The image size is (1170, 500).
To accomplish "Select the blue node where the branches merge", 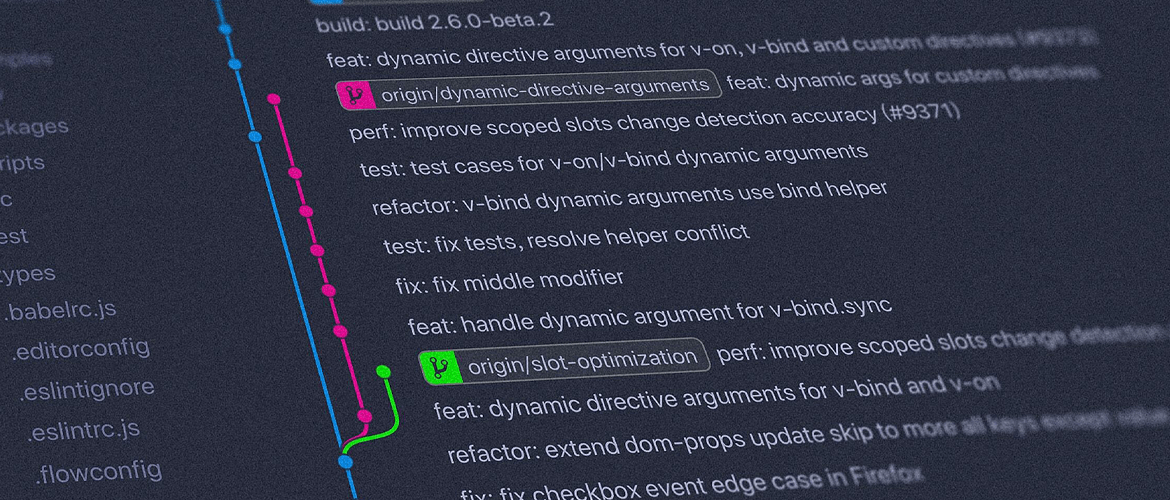I will click(346, 461).
